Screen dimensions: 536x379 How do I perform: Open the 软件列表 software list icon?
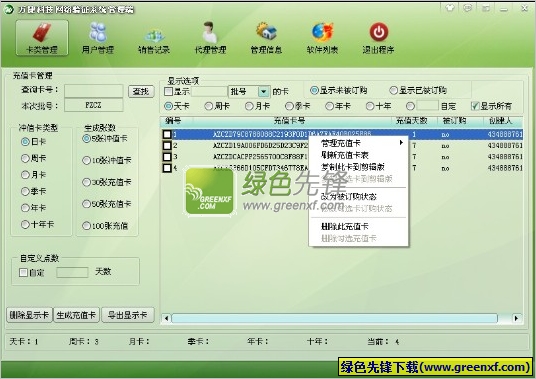point(322,38)
